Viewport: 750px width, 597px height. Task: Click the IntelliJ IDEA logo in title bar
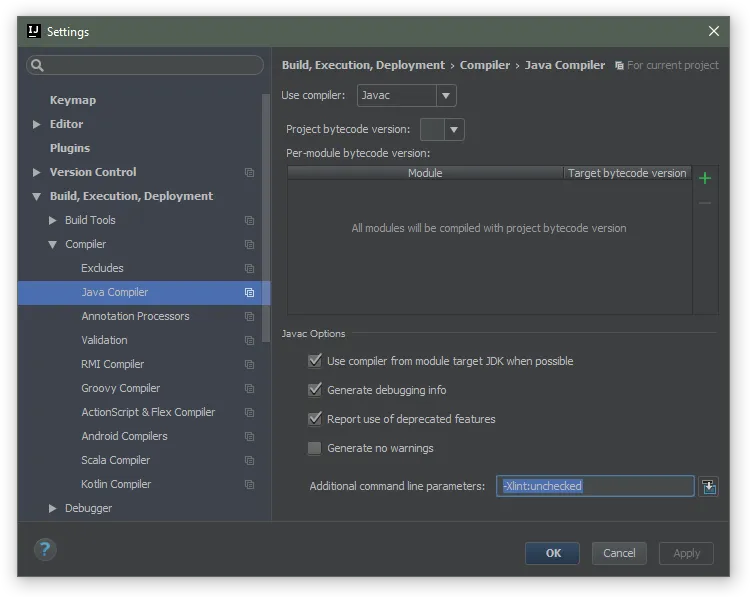[33, 31]
